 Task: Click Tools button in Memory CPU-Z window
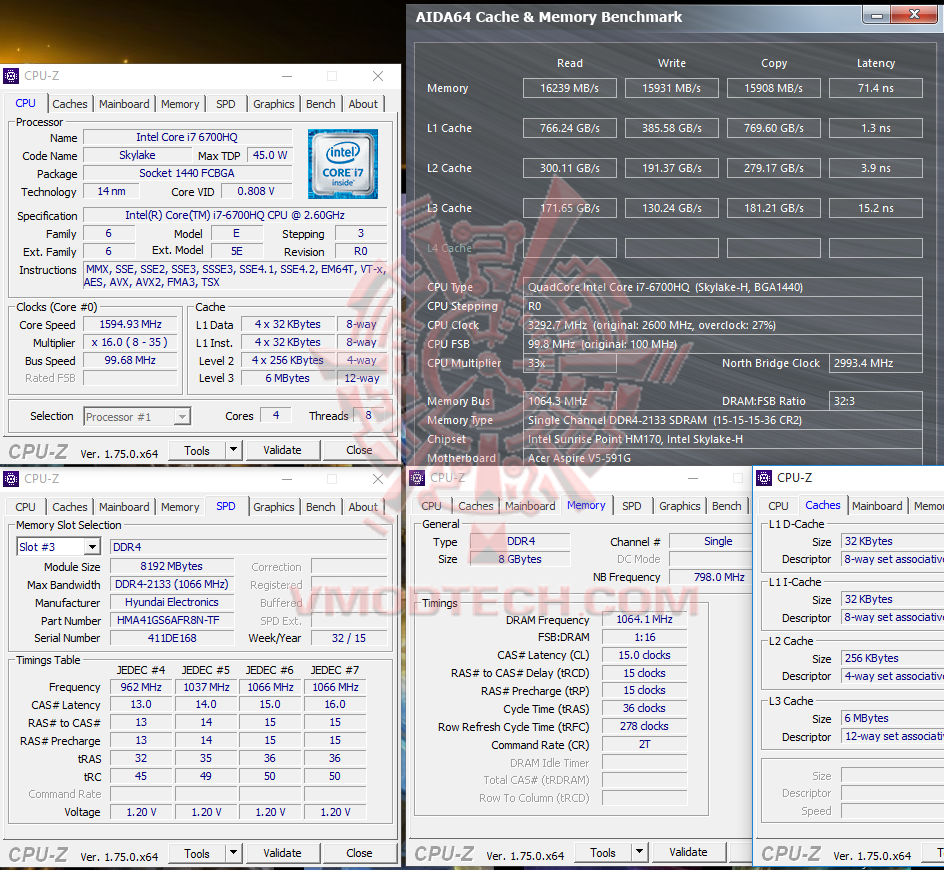(x=603, y=852)
